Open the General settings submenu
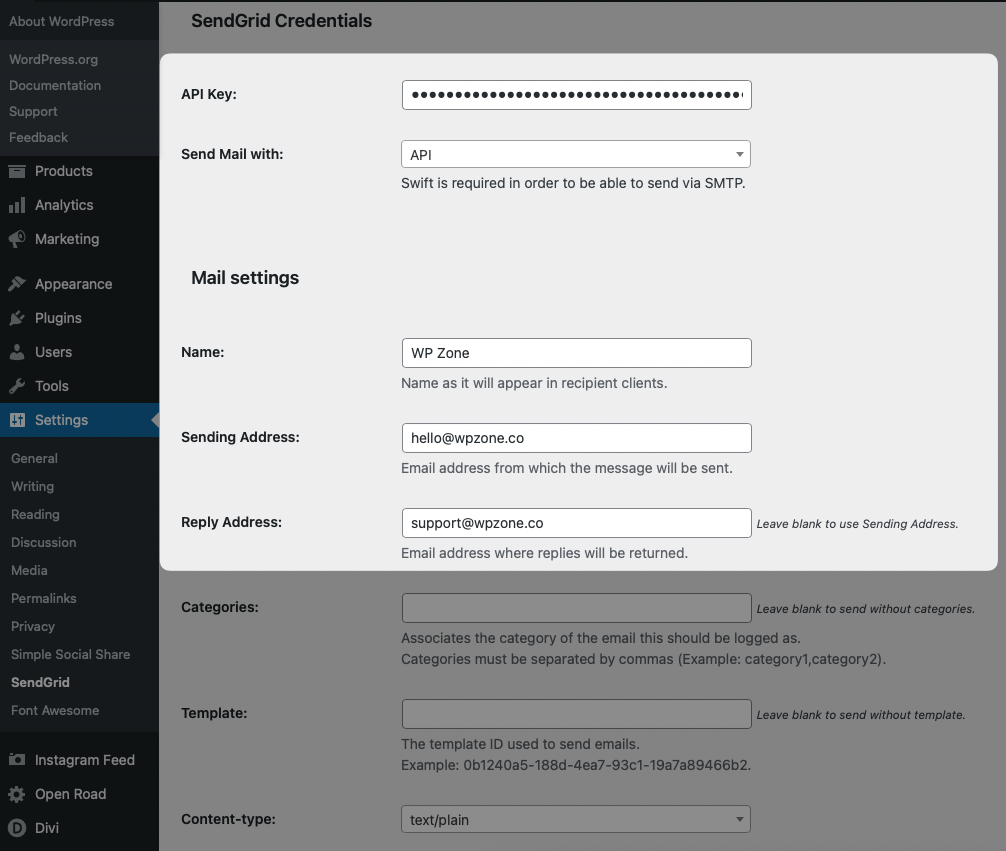This screenshot has height=851, width=1006. [x=35, y=459]
